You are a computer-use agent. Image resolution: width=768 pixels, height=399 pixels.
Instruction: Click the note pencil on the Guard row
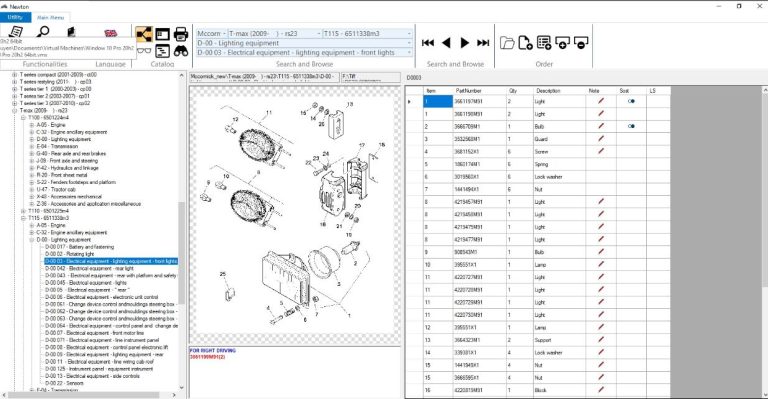pyautogui.click(x=600, y=139)
